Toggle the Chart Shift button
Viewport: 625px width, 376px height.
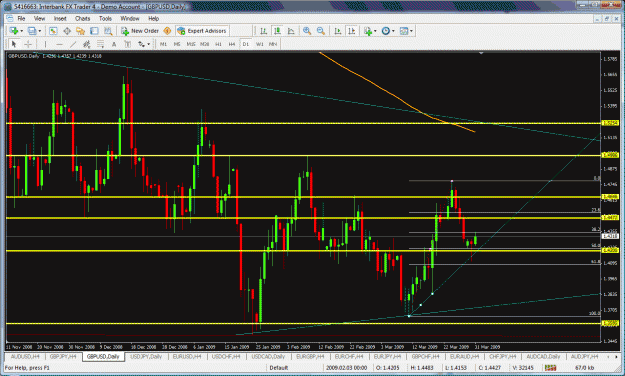tap(352, 31)
